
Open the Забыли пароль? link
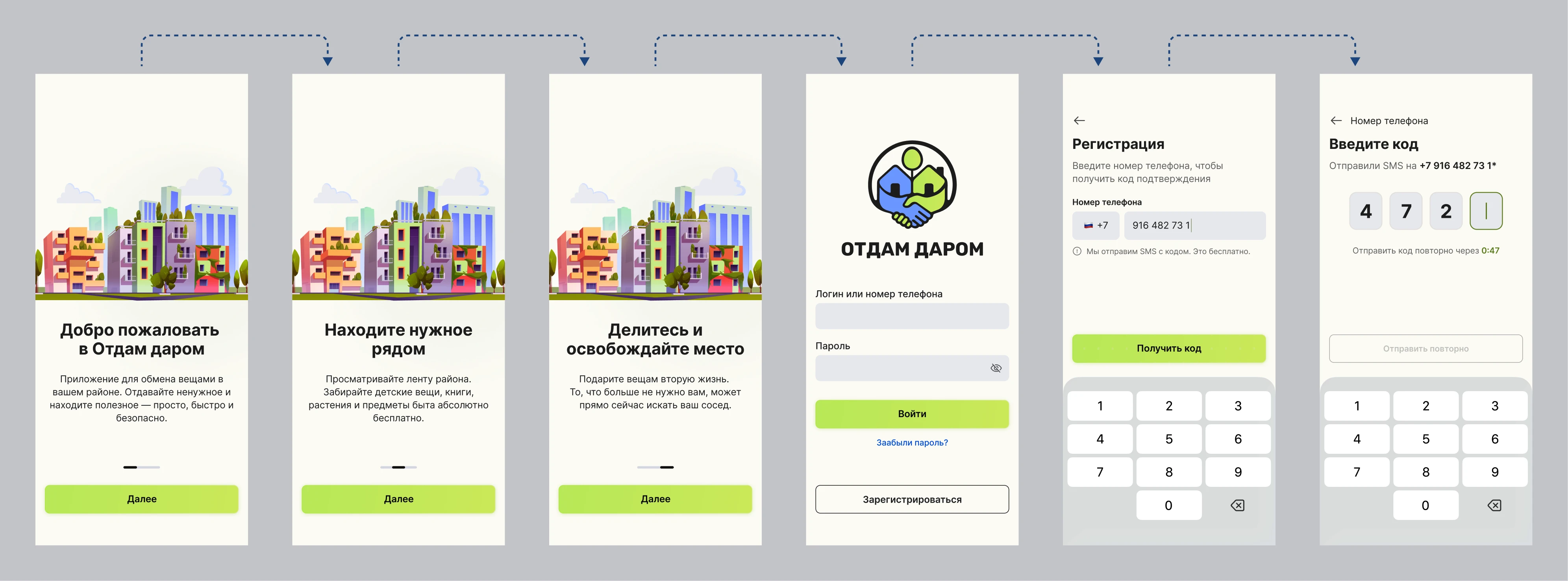point(912,443)
